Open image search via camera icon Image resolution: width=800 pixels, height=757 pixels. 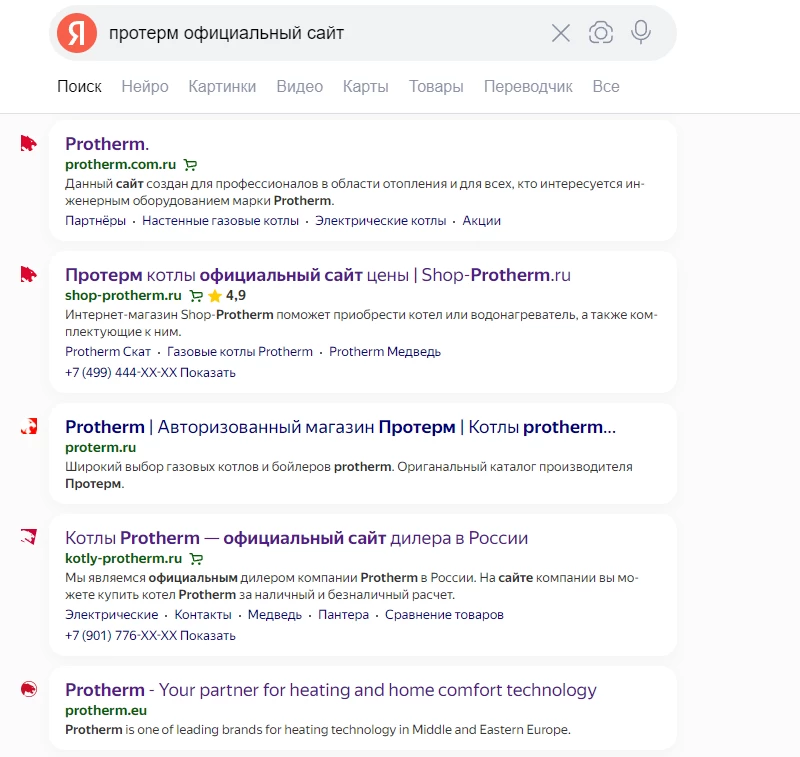click(x=601, y=33)
